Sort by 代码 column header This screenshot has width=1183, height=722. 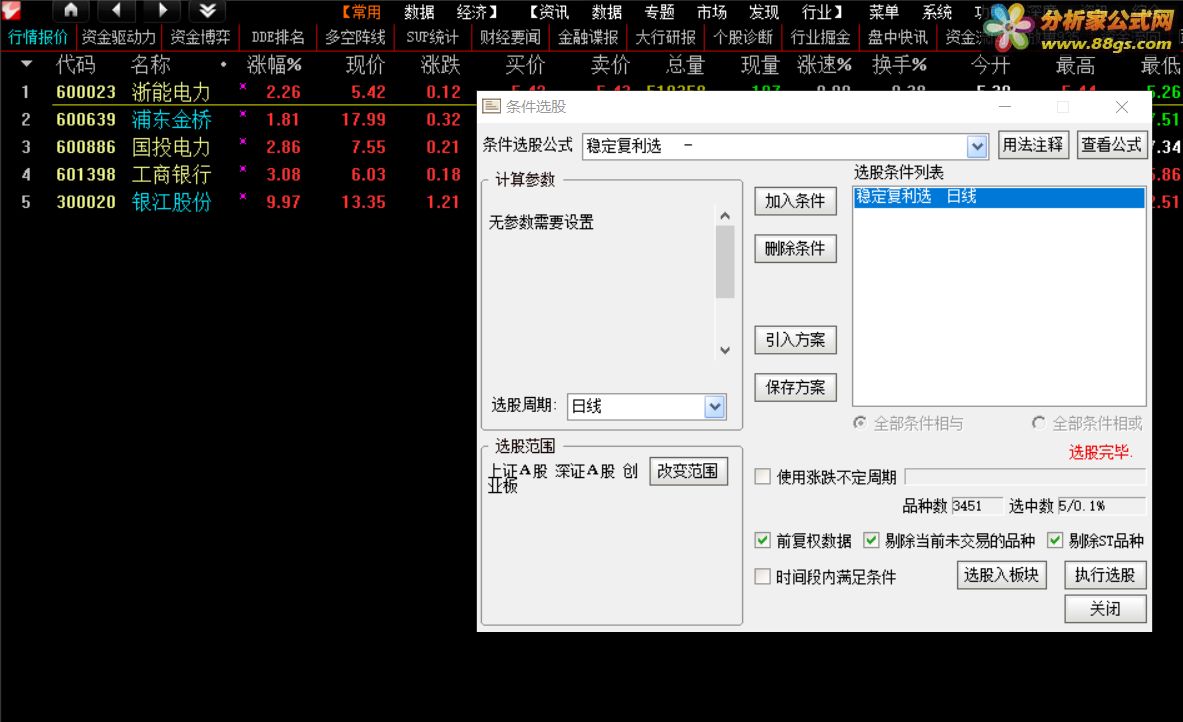pyautogui.click(x=75, y=66)
